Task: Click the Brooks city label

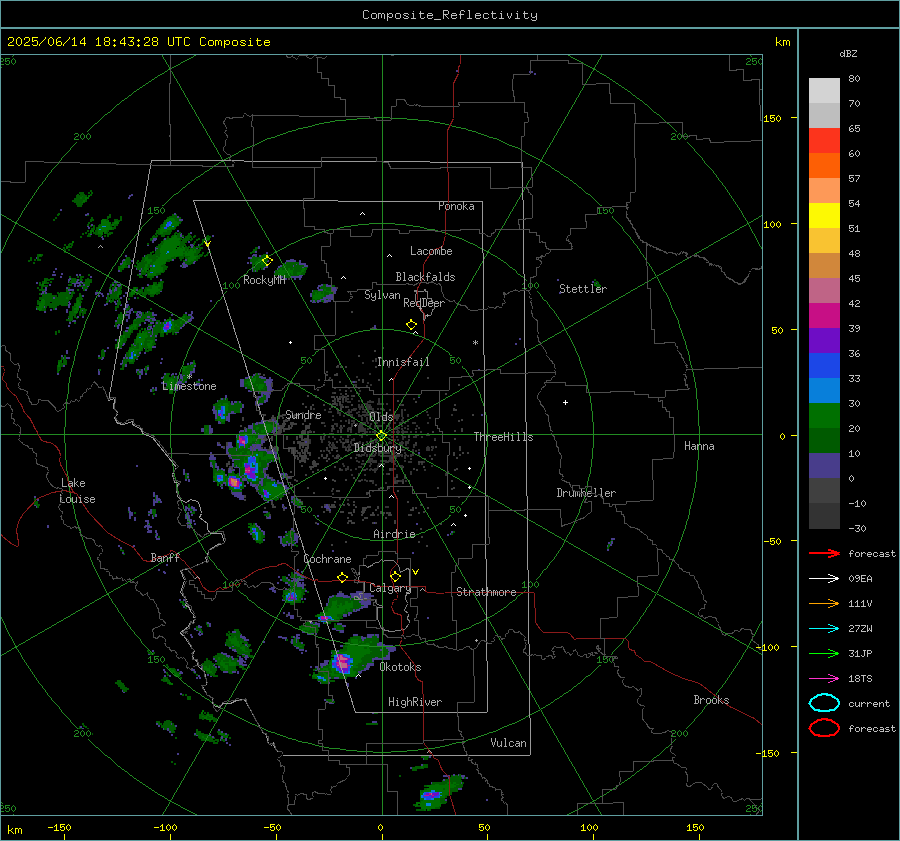Action: pos(711,700)
